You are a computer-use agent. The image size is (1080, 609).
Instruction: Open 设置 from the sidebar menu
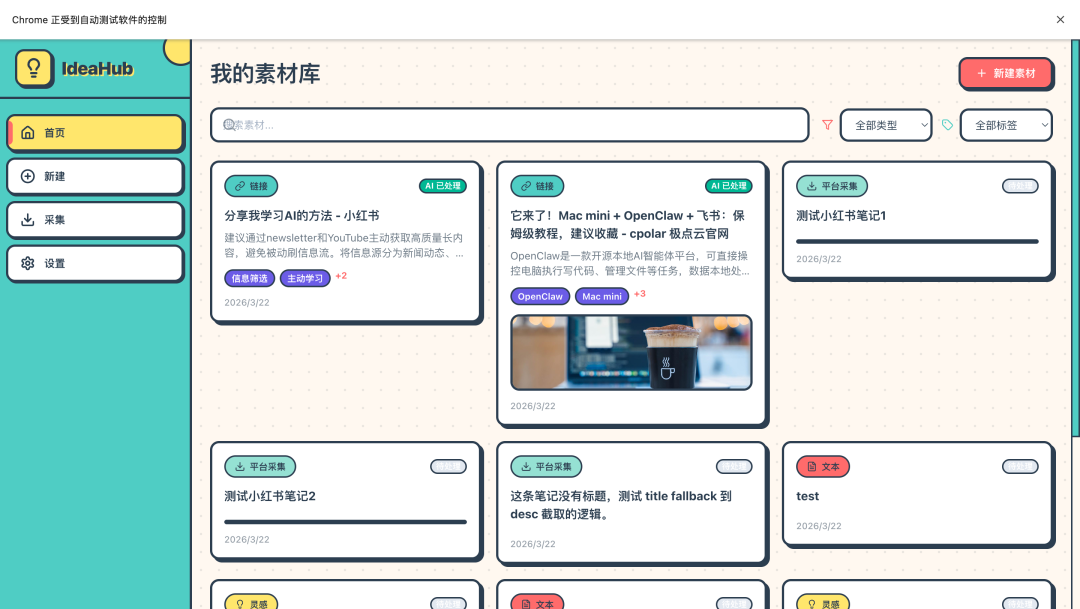pyautogui.click(x=95, y=264)
